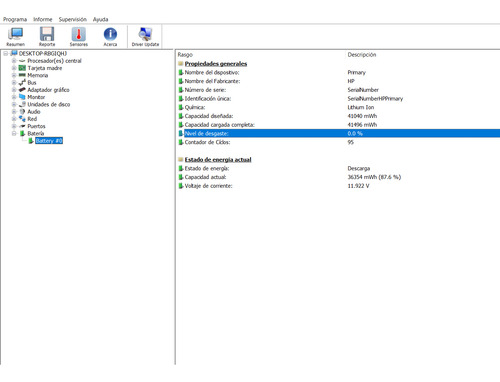
Task: Select the Capacidad cargada completa row
Action: [338, 124]
